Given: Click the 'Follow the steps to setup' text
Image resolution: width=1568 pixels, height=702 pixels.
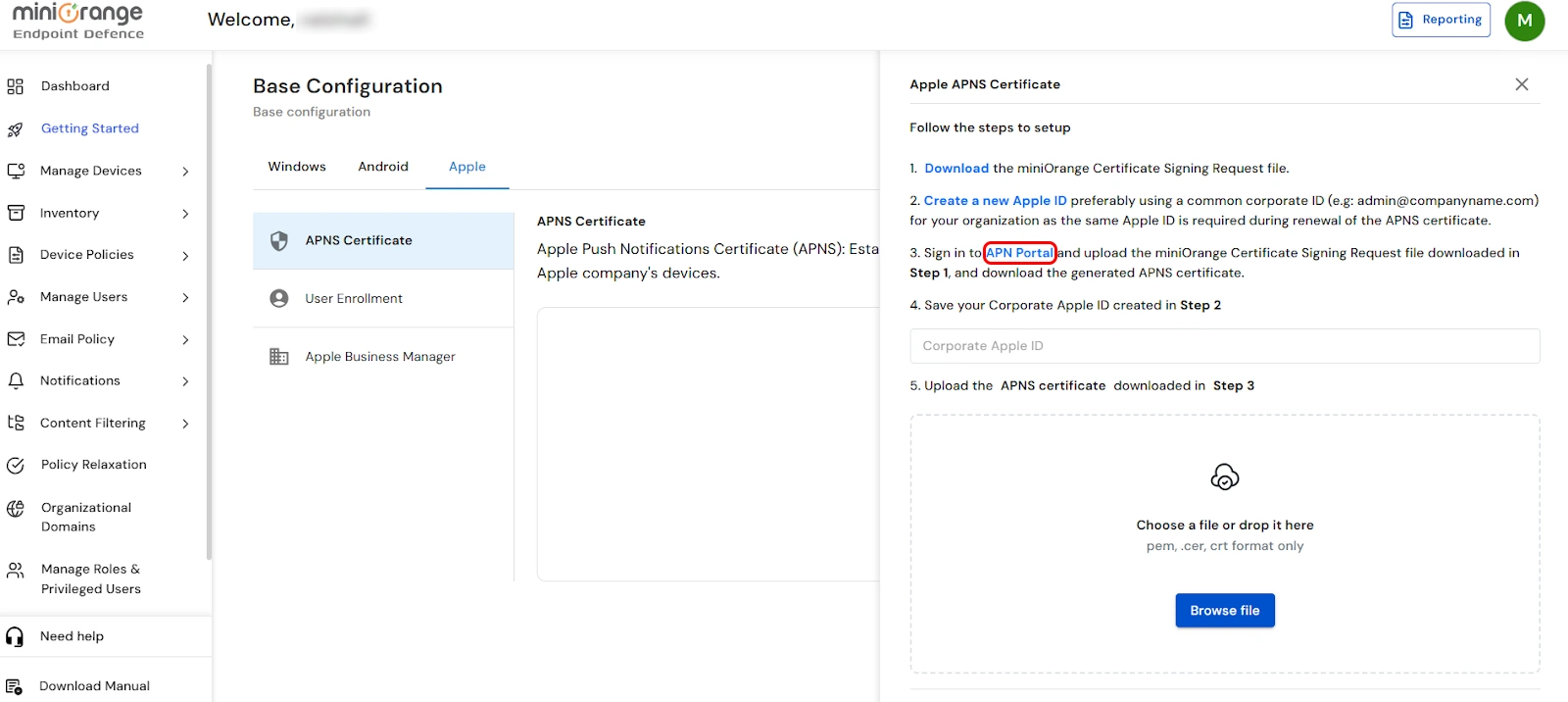Looking at the screenshot, I should pyautogui.click(x=990, y=127).
